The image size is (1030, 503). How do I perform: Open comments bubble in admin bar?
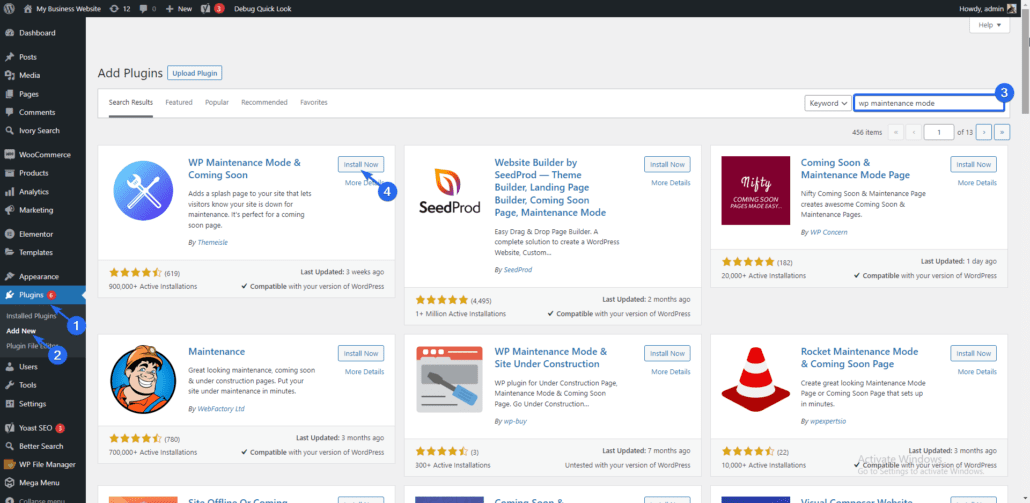pos(148,9)
